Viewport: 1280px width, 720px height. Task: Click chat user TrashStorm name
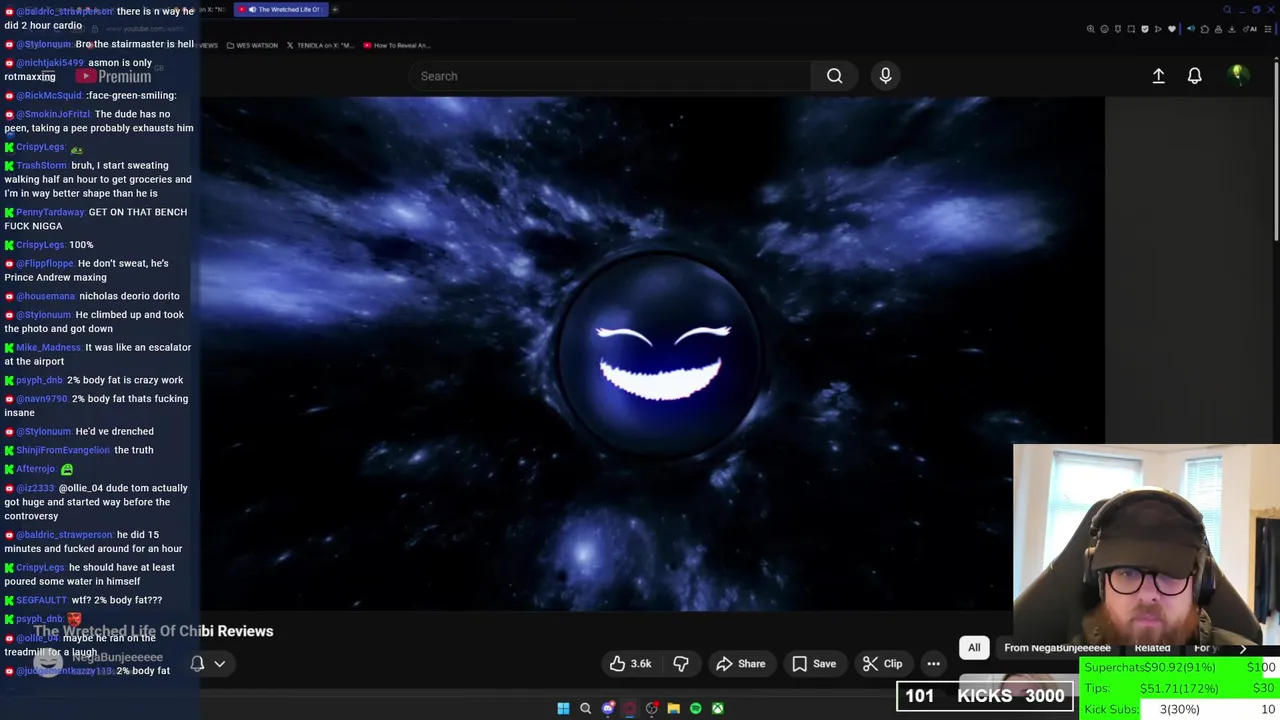41,165
